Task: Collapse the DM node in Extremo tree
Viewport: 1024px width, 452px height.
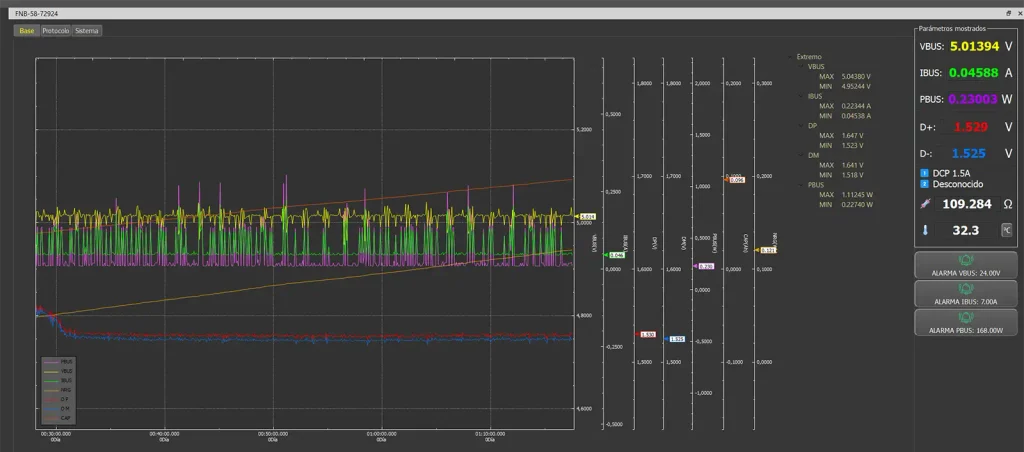Action: click(801, 155)
